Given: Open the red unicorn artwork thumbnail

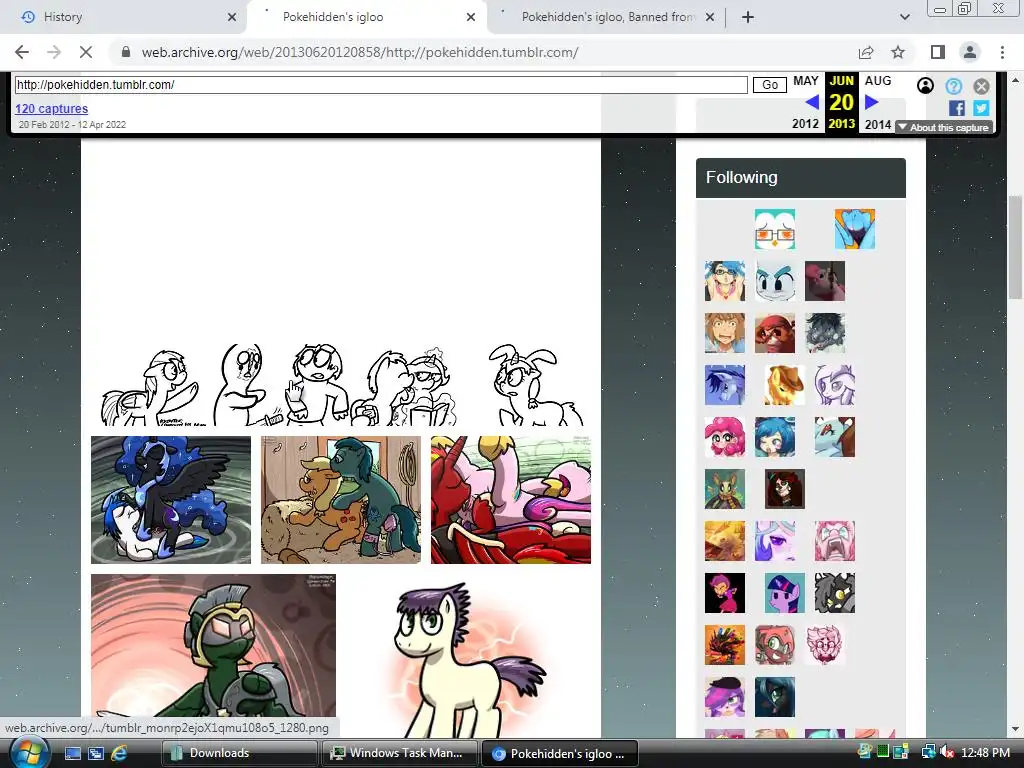Looking at the screenshot, I should click(511, 500).
